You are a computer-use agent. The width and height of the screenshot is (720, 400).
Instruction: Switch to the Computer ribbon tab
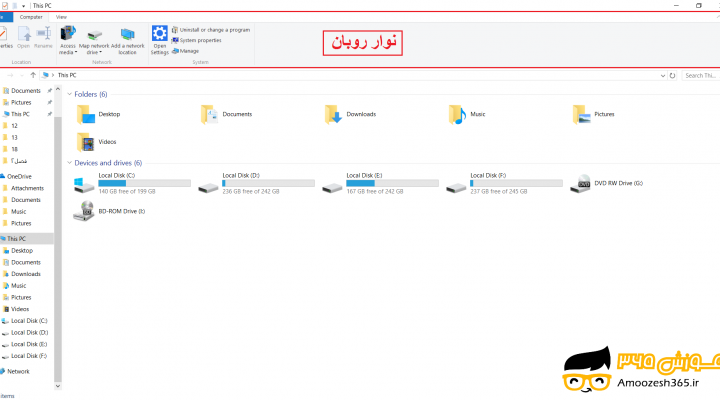pos(31,17)
